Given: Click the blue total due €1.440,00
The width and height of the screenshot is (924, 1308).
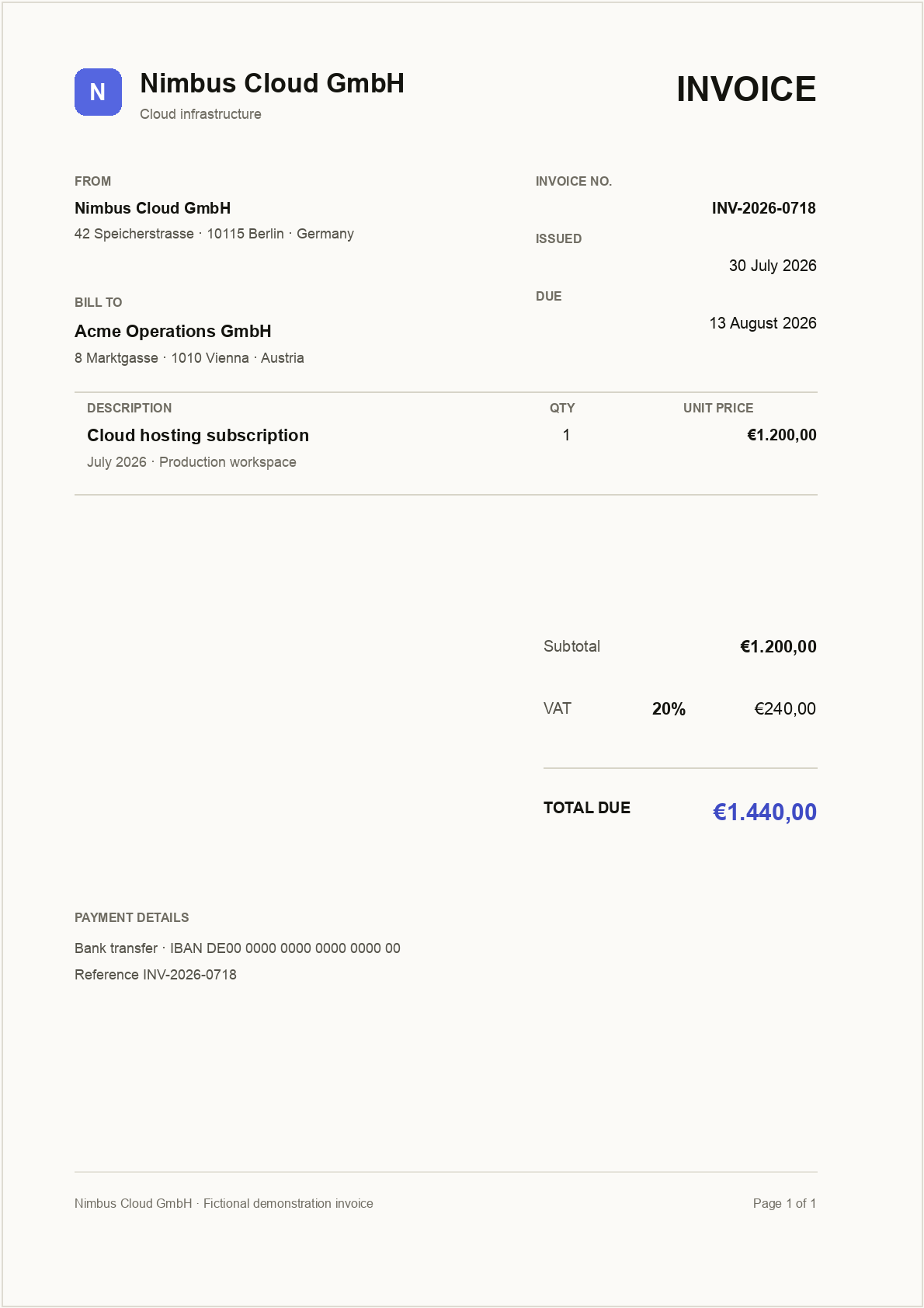Looking at the screenshot, I should [765, 812].
